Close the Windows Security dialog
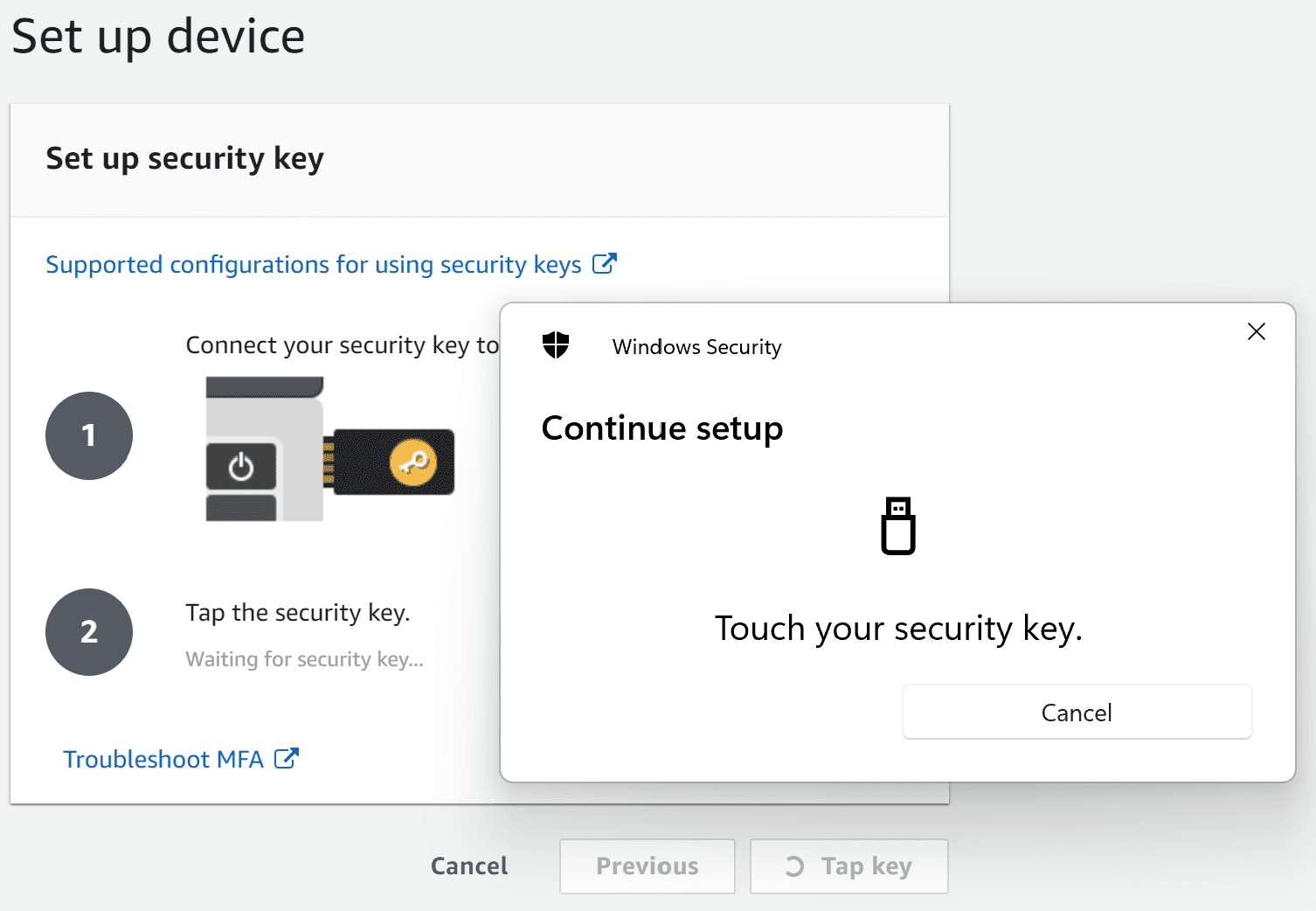Screen dimensions: 1316x911 (x=1256, y=331)
